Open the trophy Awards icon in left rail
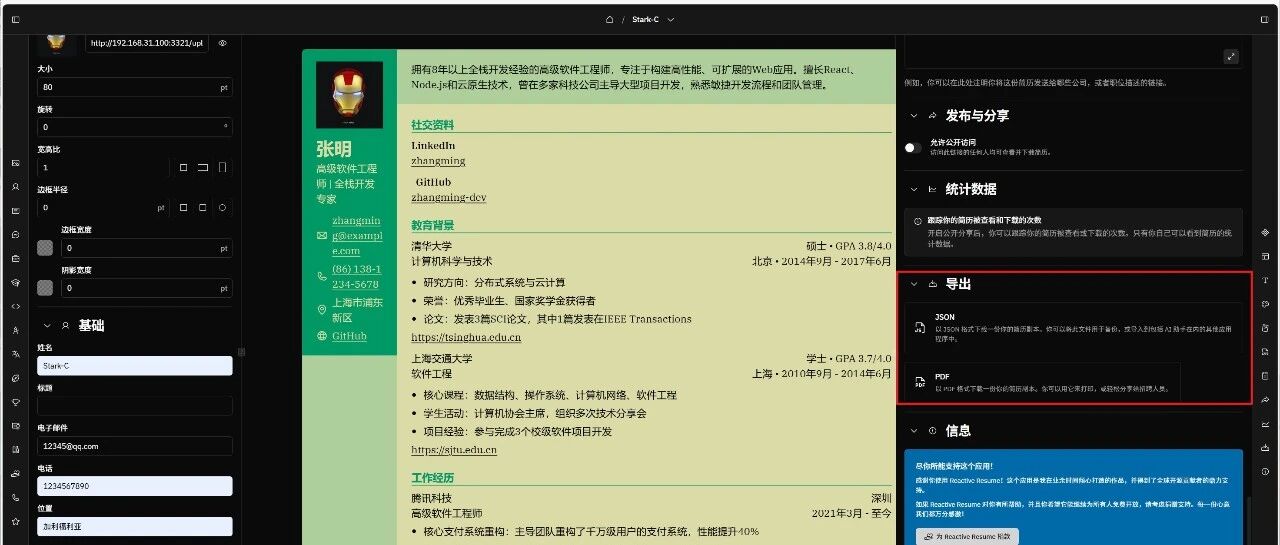 click(x=15, y=402)
